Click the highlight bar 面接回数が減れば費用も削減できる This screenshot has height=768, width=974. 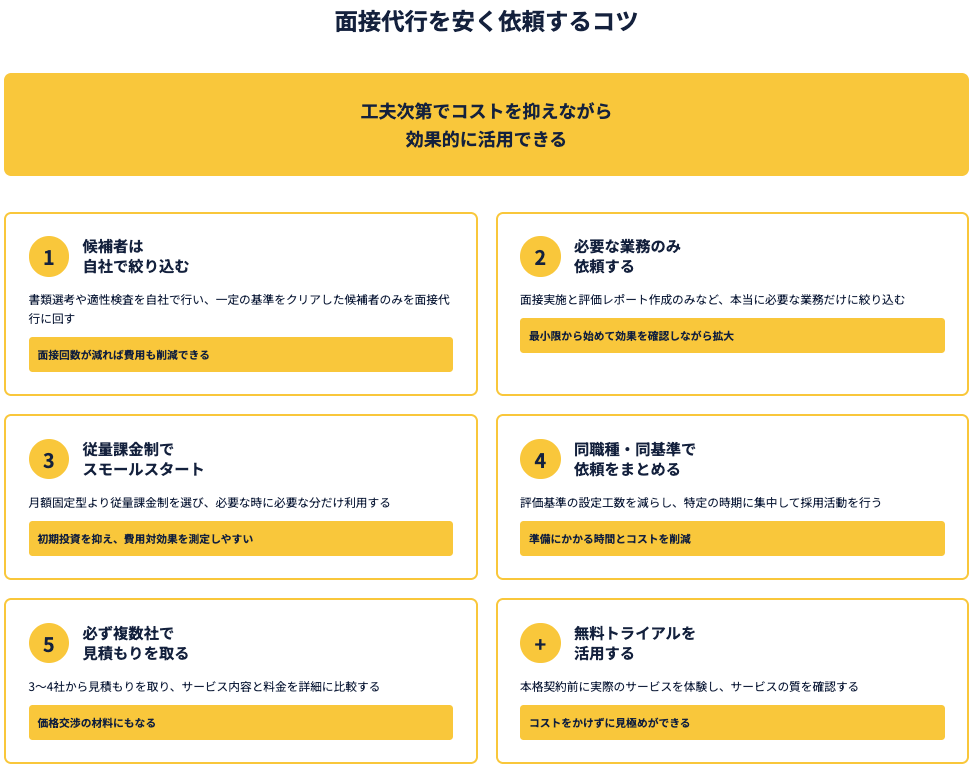click(x=240, y=355)
